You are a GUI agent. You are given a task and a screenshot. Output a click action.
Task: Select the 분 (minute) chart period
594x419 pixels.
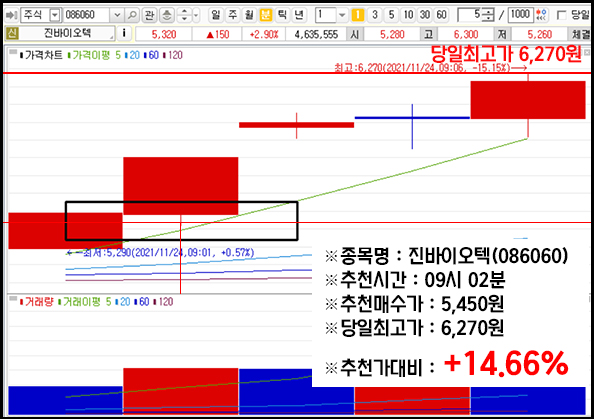pos(266,15)
